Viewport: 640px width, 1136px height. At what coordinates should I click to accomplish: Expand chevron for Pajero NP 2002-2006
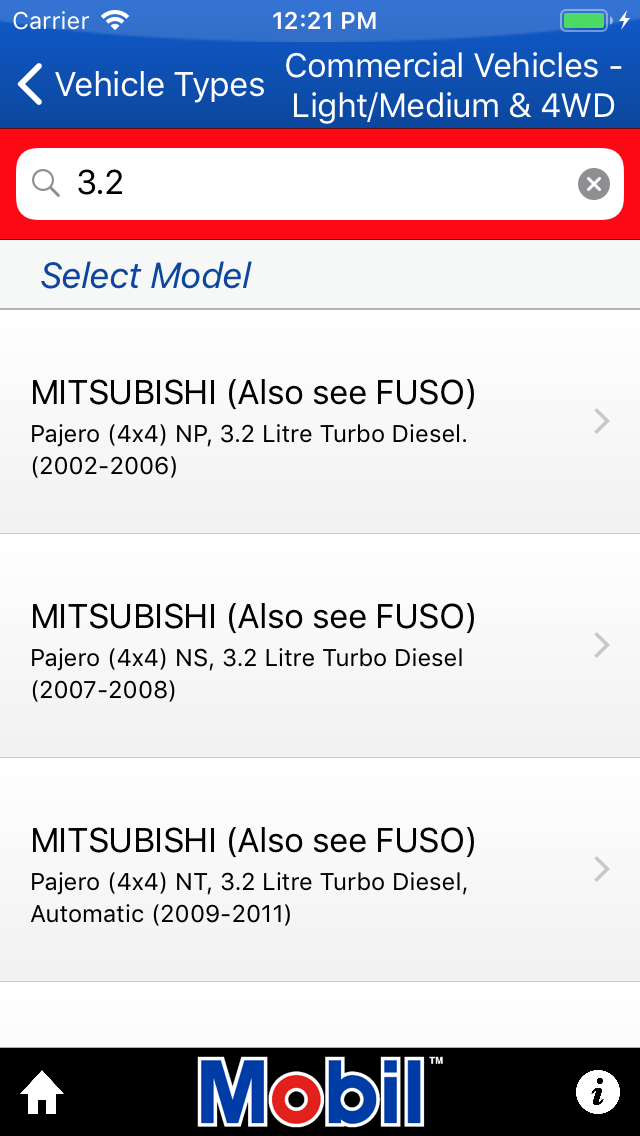click(601, 422)
